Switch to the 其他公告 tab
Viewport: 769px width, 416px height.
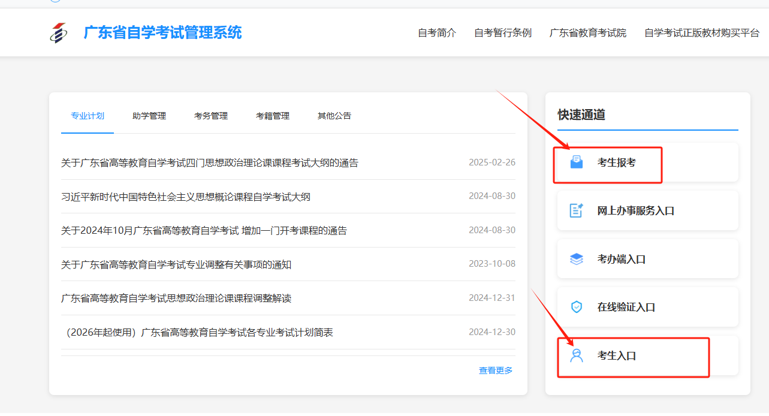point(334,116)
